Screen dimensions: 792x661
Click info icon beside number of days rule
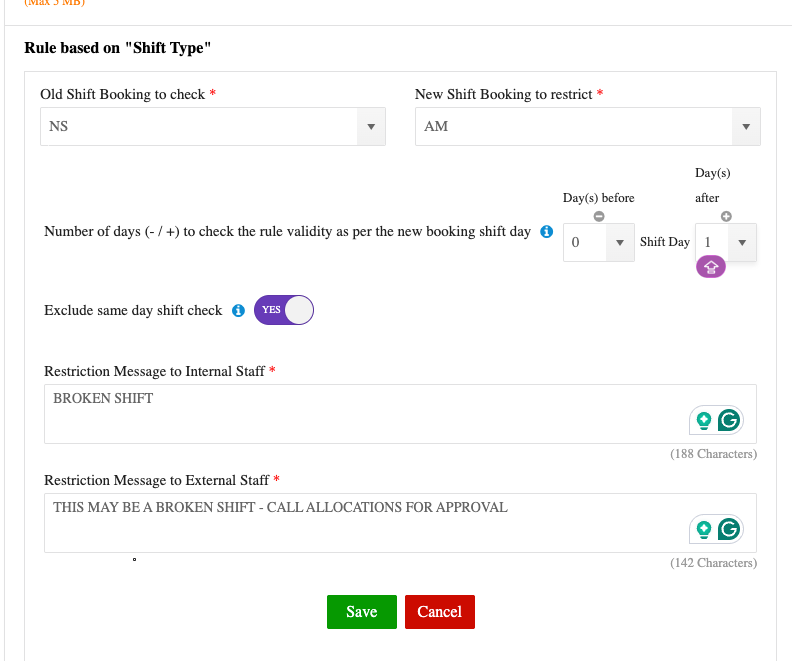point(546,232)
